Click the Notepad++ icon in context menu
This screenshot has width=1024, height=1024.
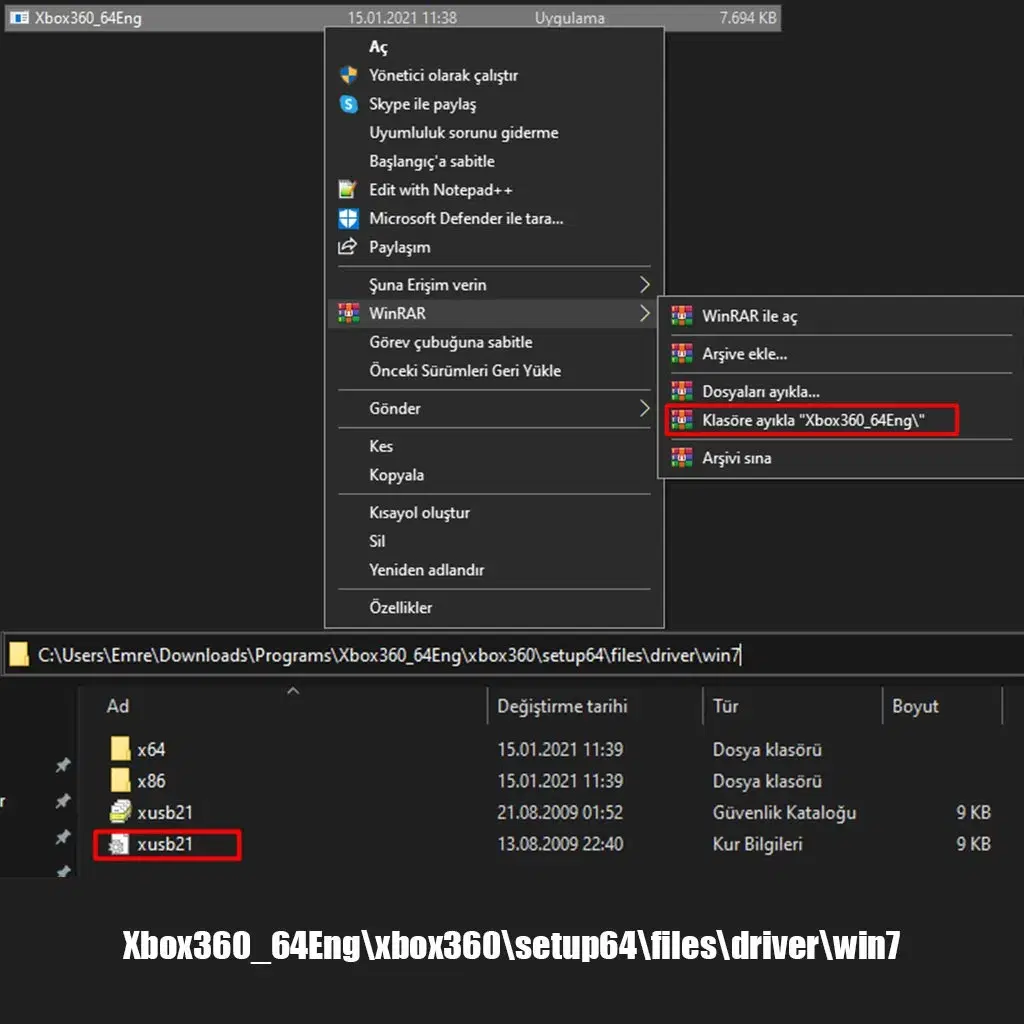pyautogui.click(x=347, y=189)
